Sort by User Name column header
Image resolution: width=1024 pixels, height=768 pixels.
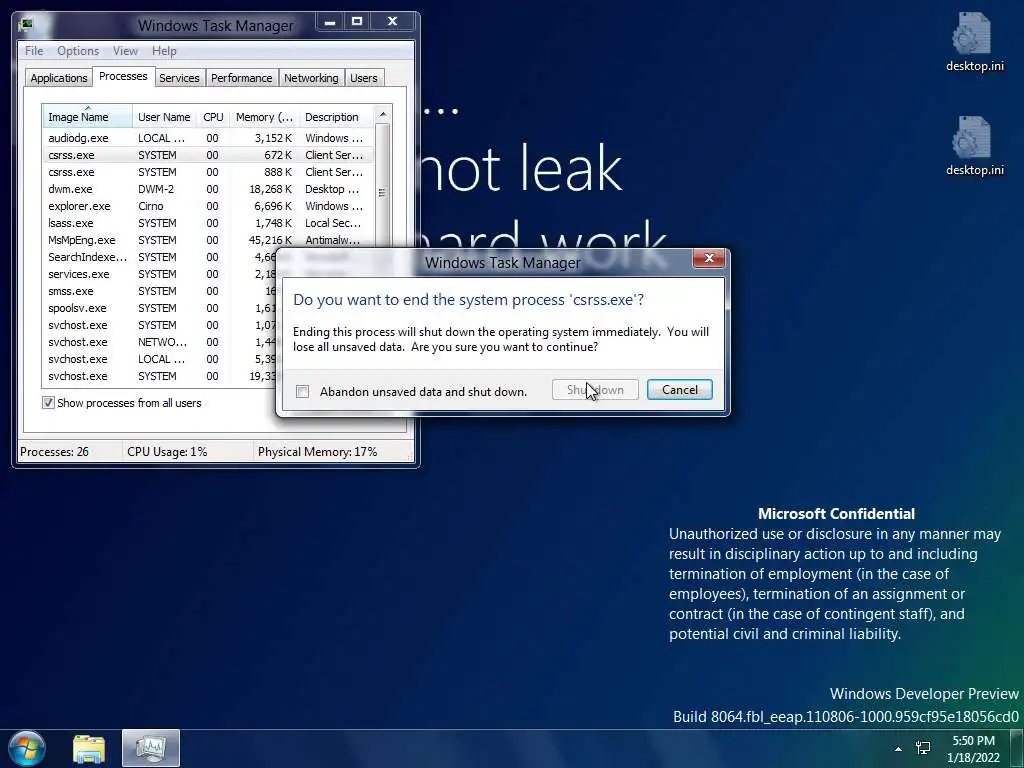tap(165, 117)
